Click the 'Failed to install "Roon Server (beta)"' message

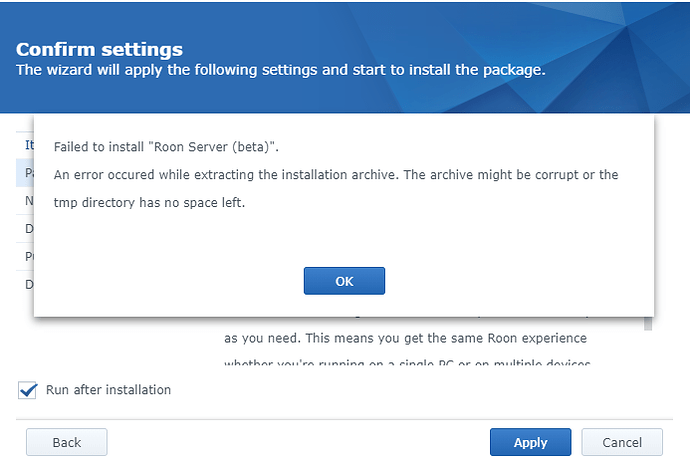pyautogui.click(x=166, y=147)
